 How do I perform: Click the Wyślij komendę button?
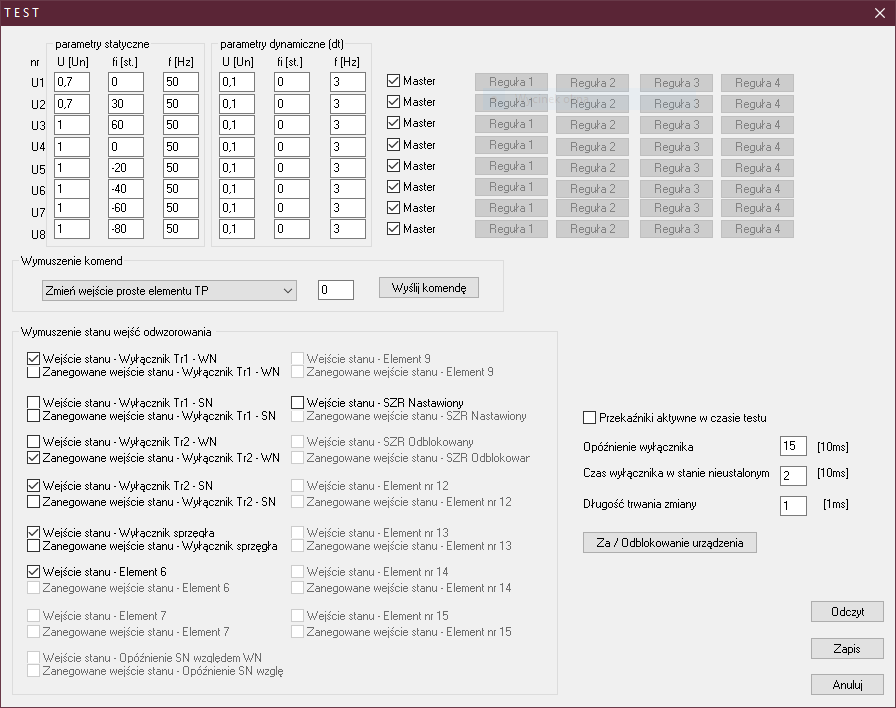[x=429, y=288]
